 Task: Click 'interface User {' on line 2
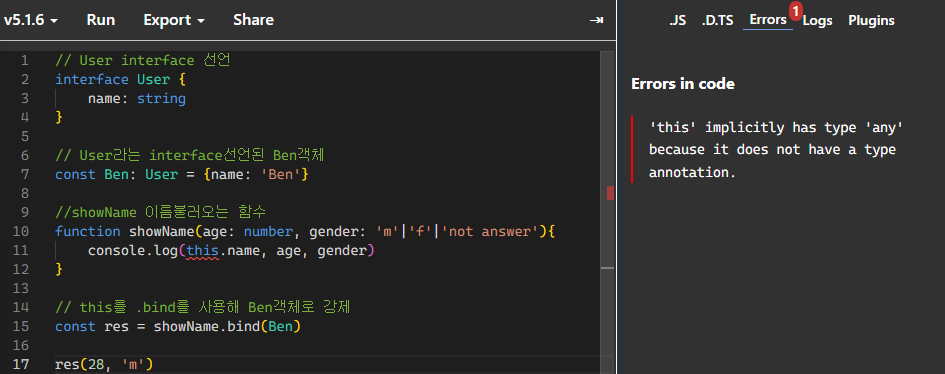(x=121, y=79)
